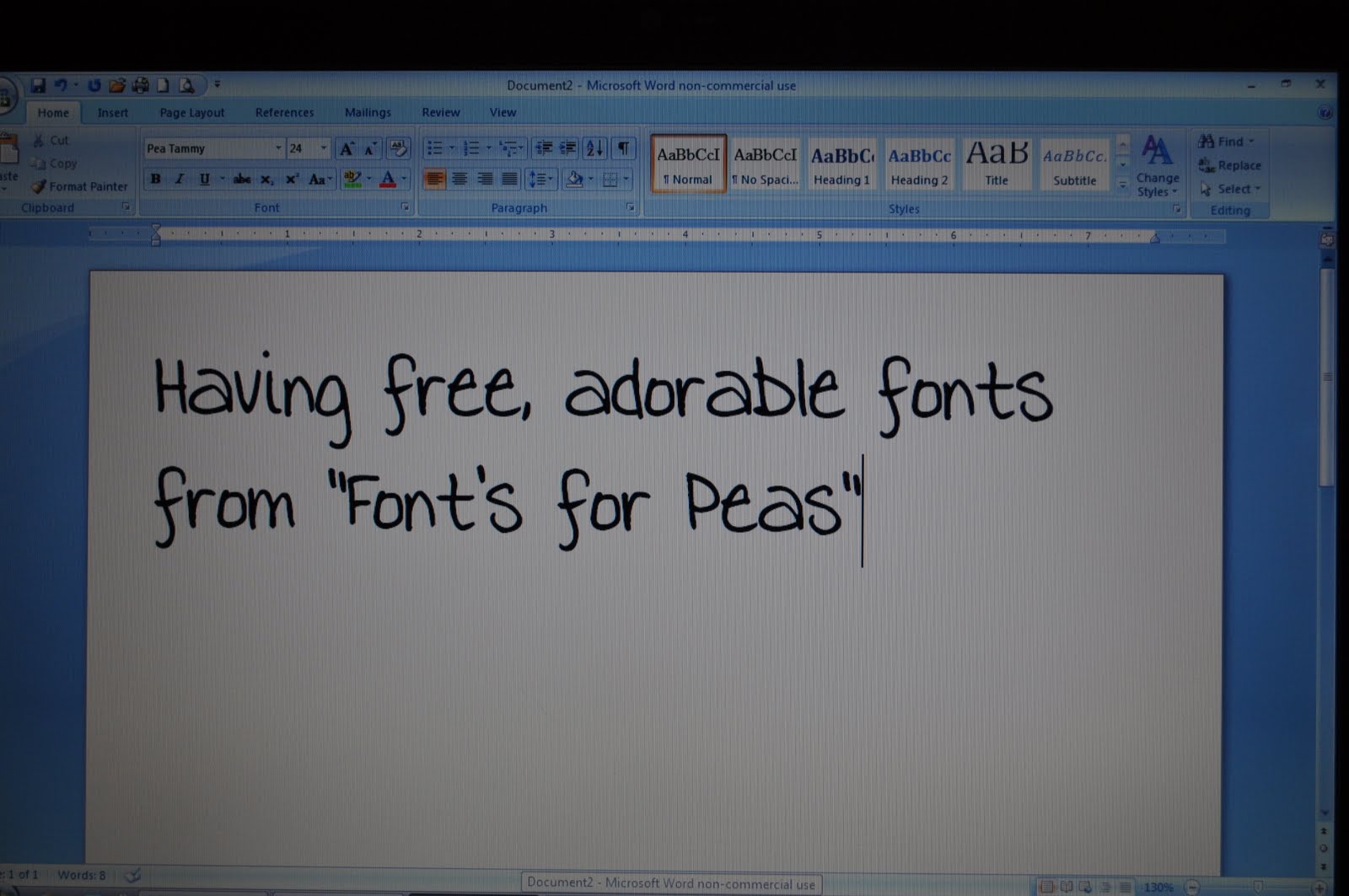Click the Replace button
This screenshot has width=1349, height=896.
click(x=1230, y=166)
